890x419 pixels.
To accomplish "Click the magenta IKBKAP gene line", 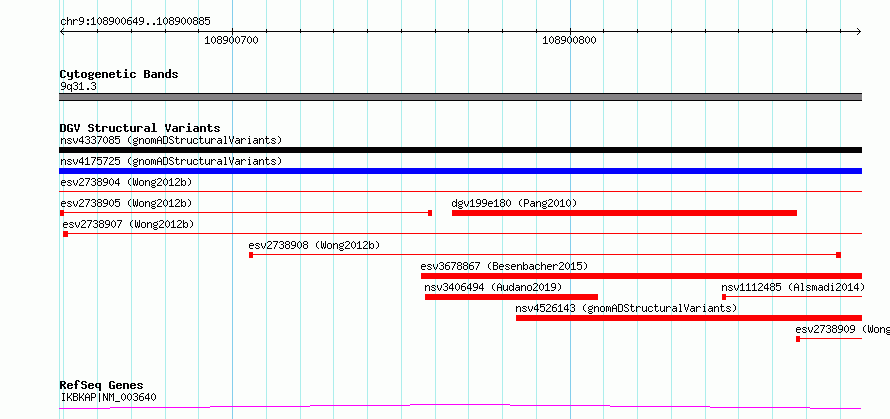I will [460, 407].
